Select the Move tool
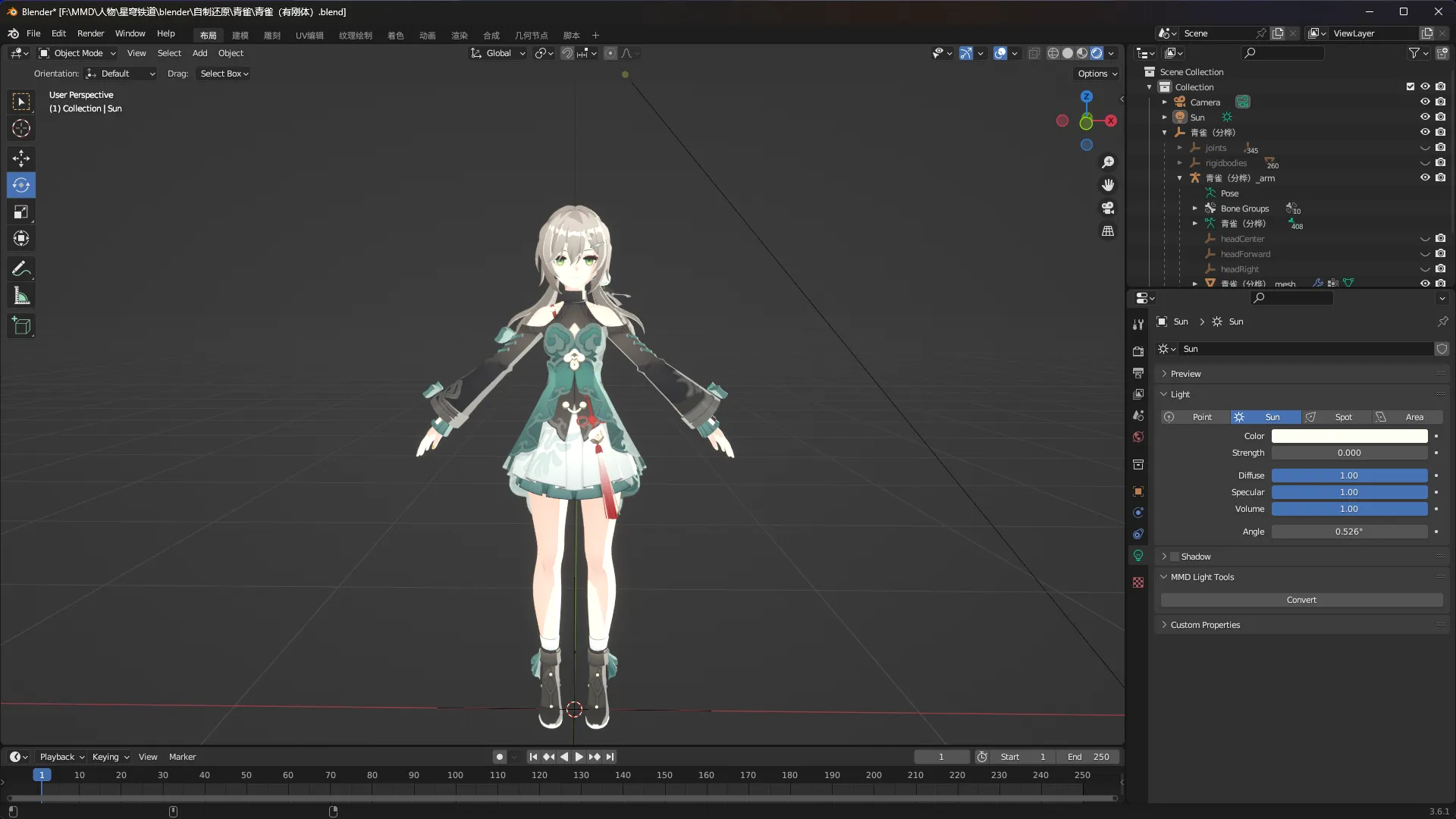This screenshot has height=819, width=1456. (21, 158)
